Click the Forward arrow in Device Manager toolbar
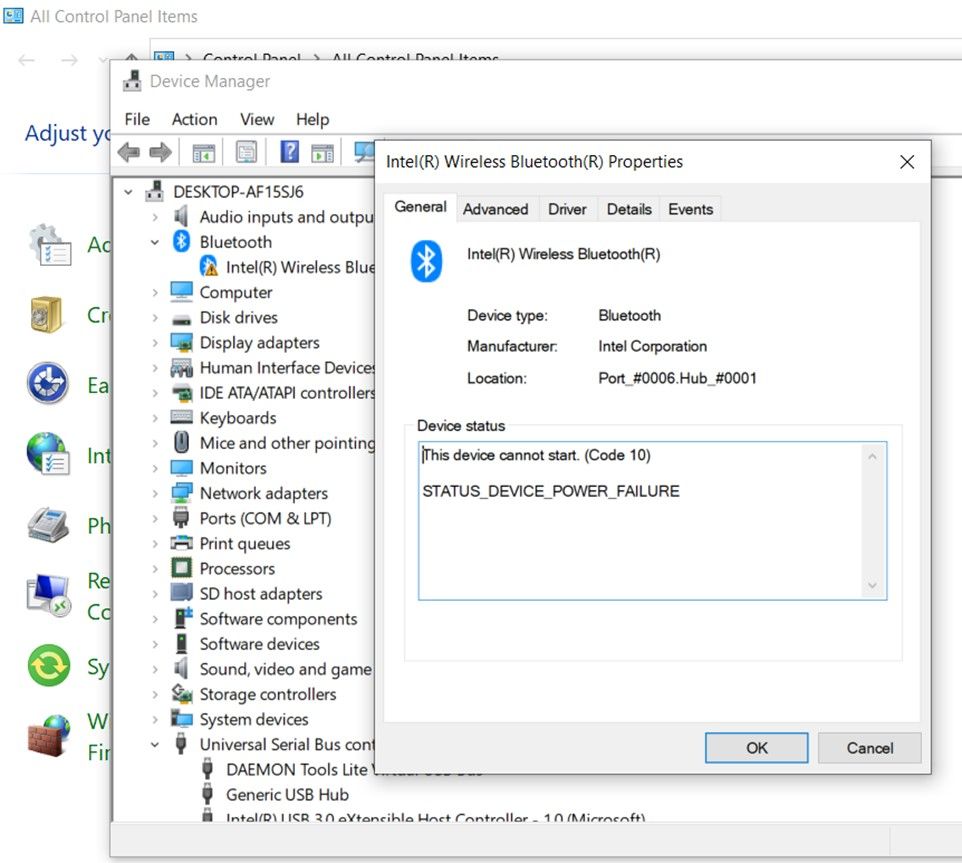The height and width of the screenshot is (863, 962). click(x=161, y=152)
